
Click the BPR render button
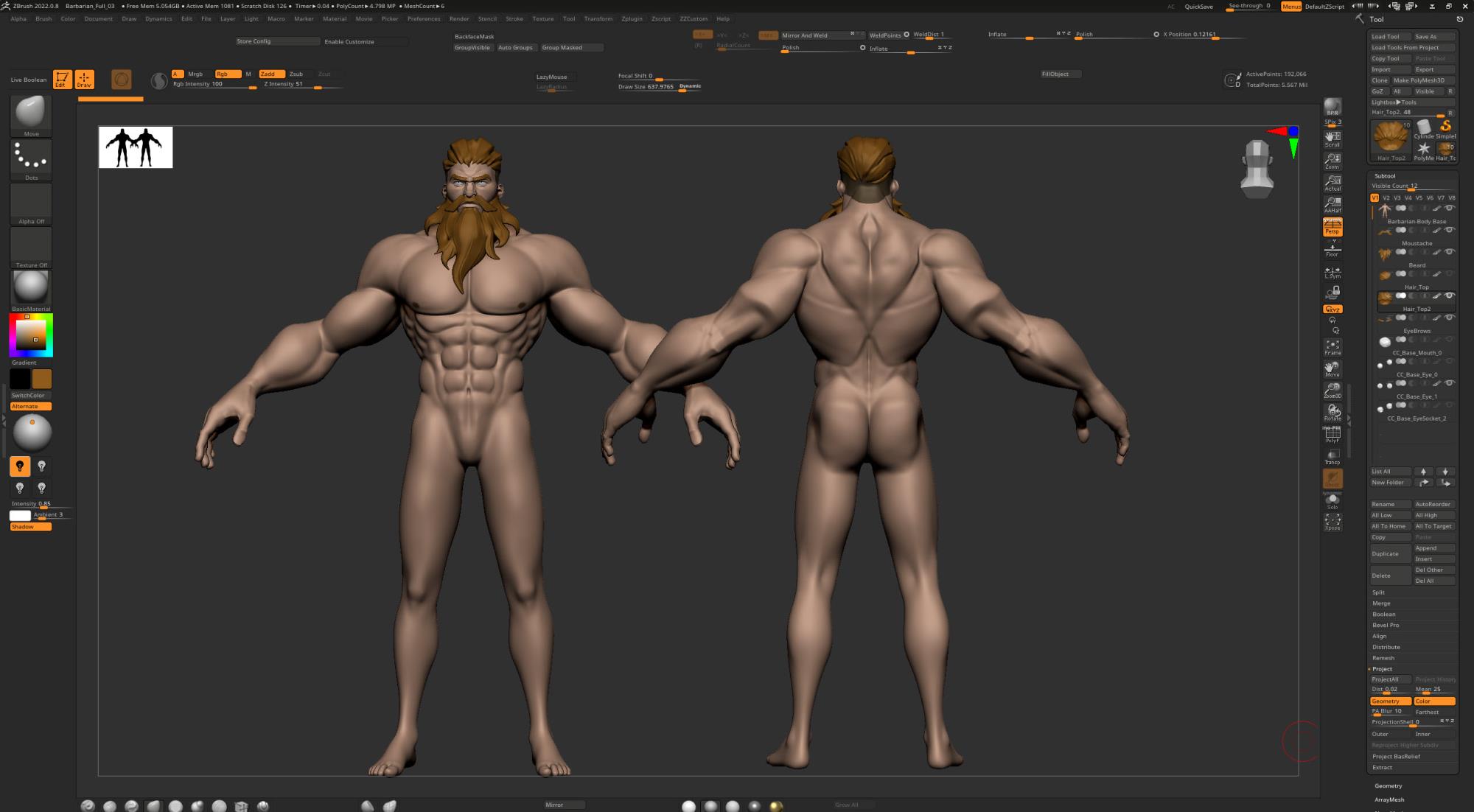point(1332,107)
